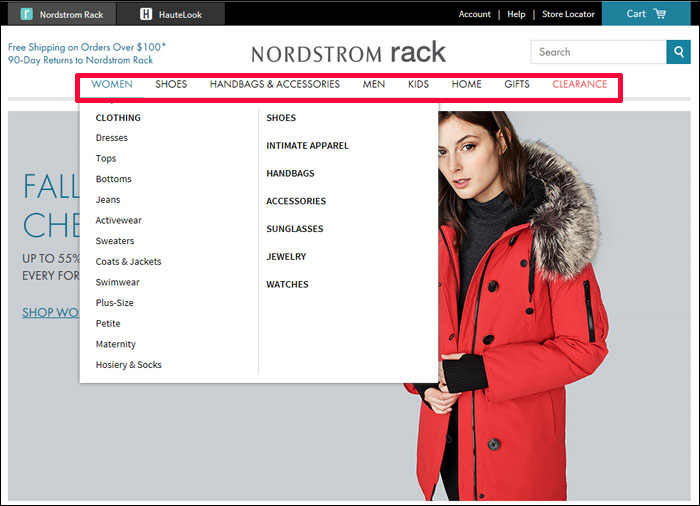
Task: Choose Tops from the Women menu
Action: 106,159
